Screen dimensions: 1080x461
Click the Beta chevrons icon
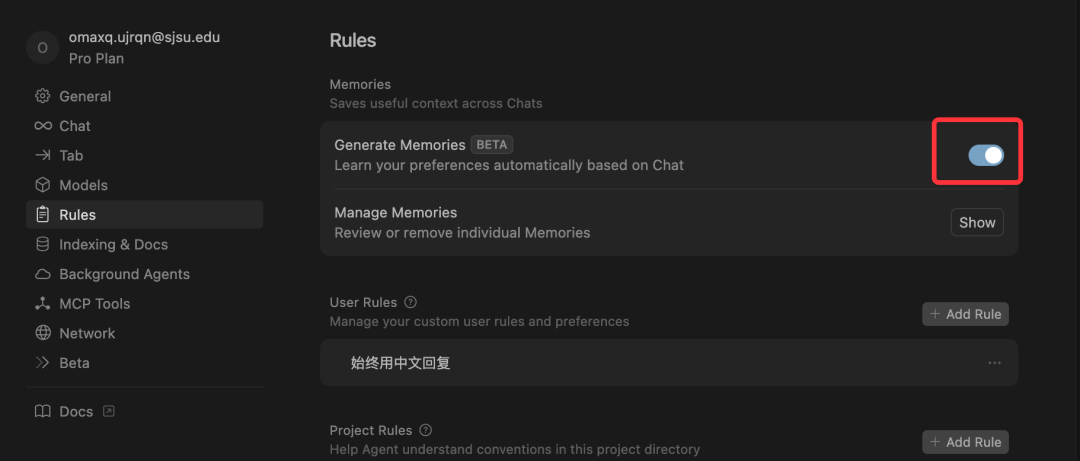coord(43,363)
